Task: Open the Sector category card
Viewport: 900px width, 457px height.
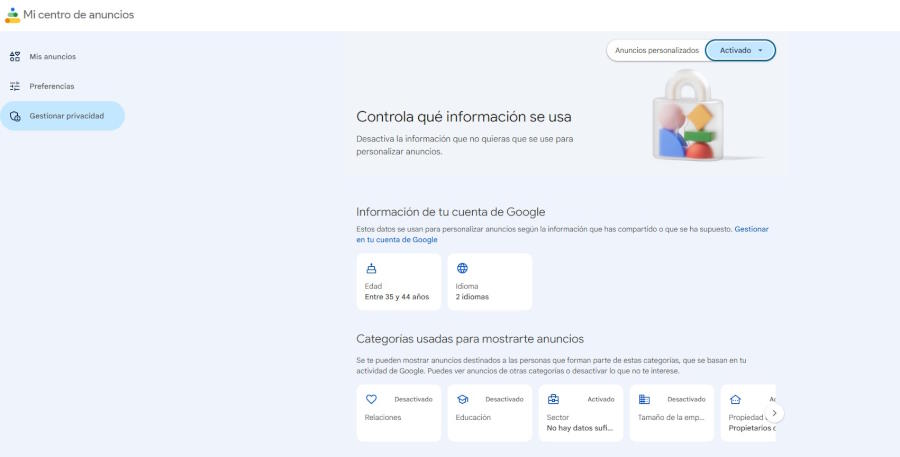Action: (581, 413)
